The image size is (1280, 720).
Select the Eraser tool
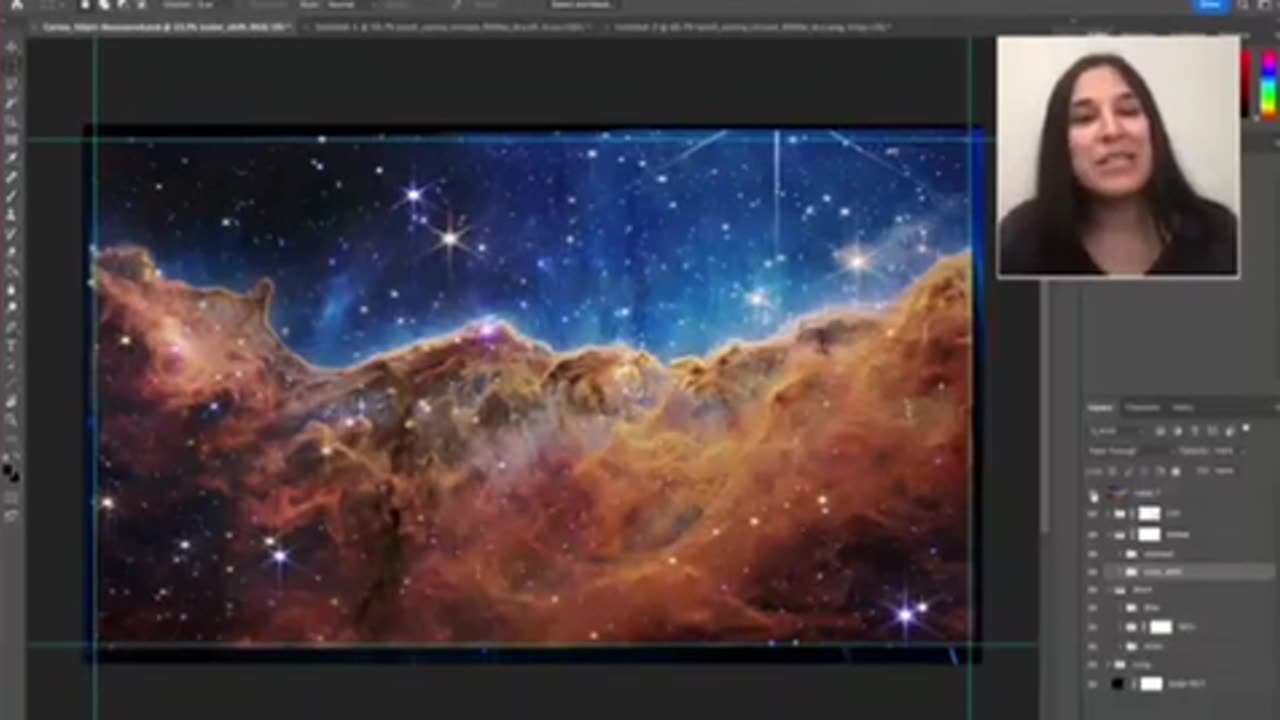(14, 251)
